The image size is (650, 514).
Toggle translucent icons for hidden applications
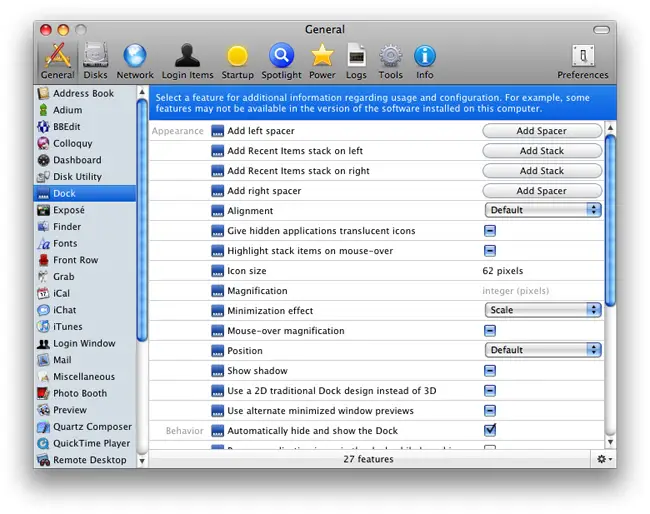point(490,231)
